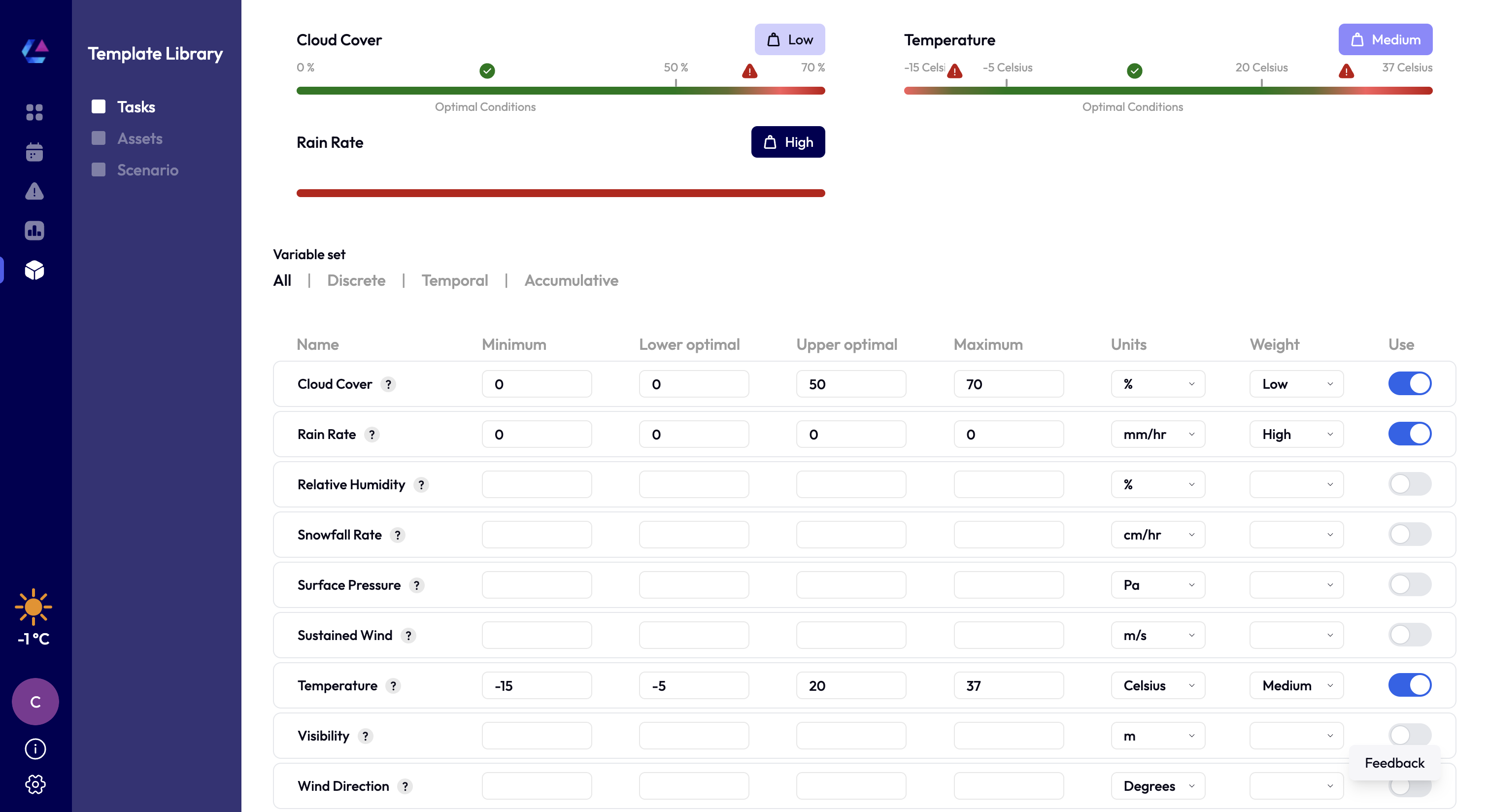Open the bar chart analytics icon

point(34,231)
